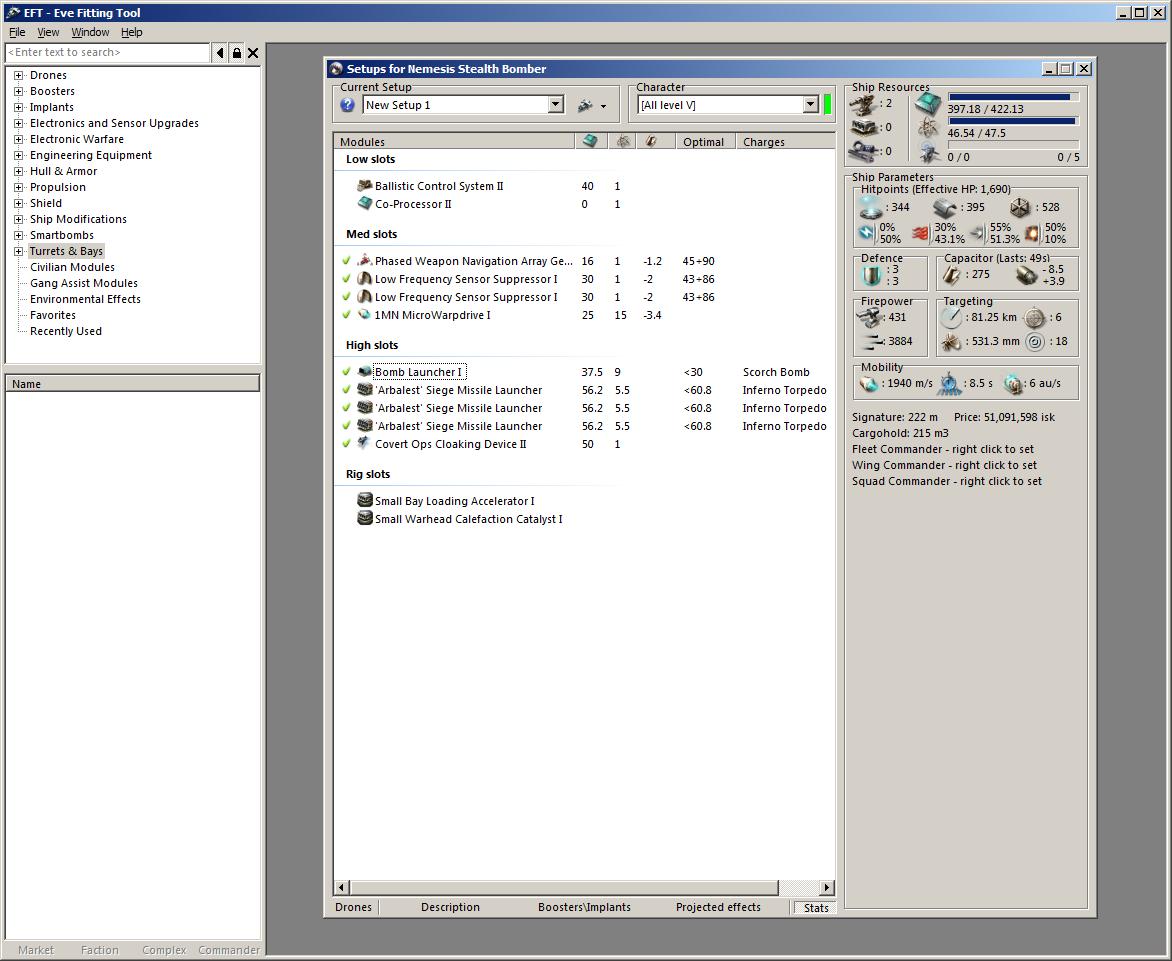This screenshot has width=1172, height=961.
Task: Click the Firepower DPS icon
Action: coord(870,318)
